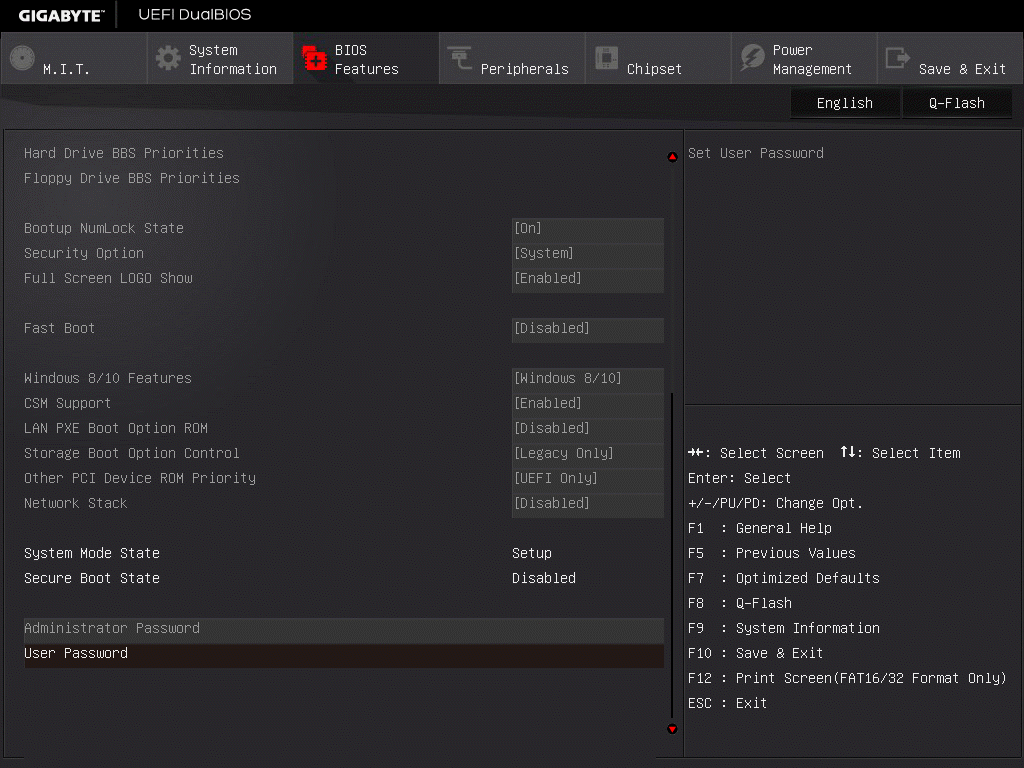Click the UEFI DualBIOS title text

(195, 14)
